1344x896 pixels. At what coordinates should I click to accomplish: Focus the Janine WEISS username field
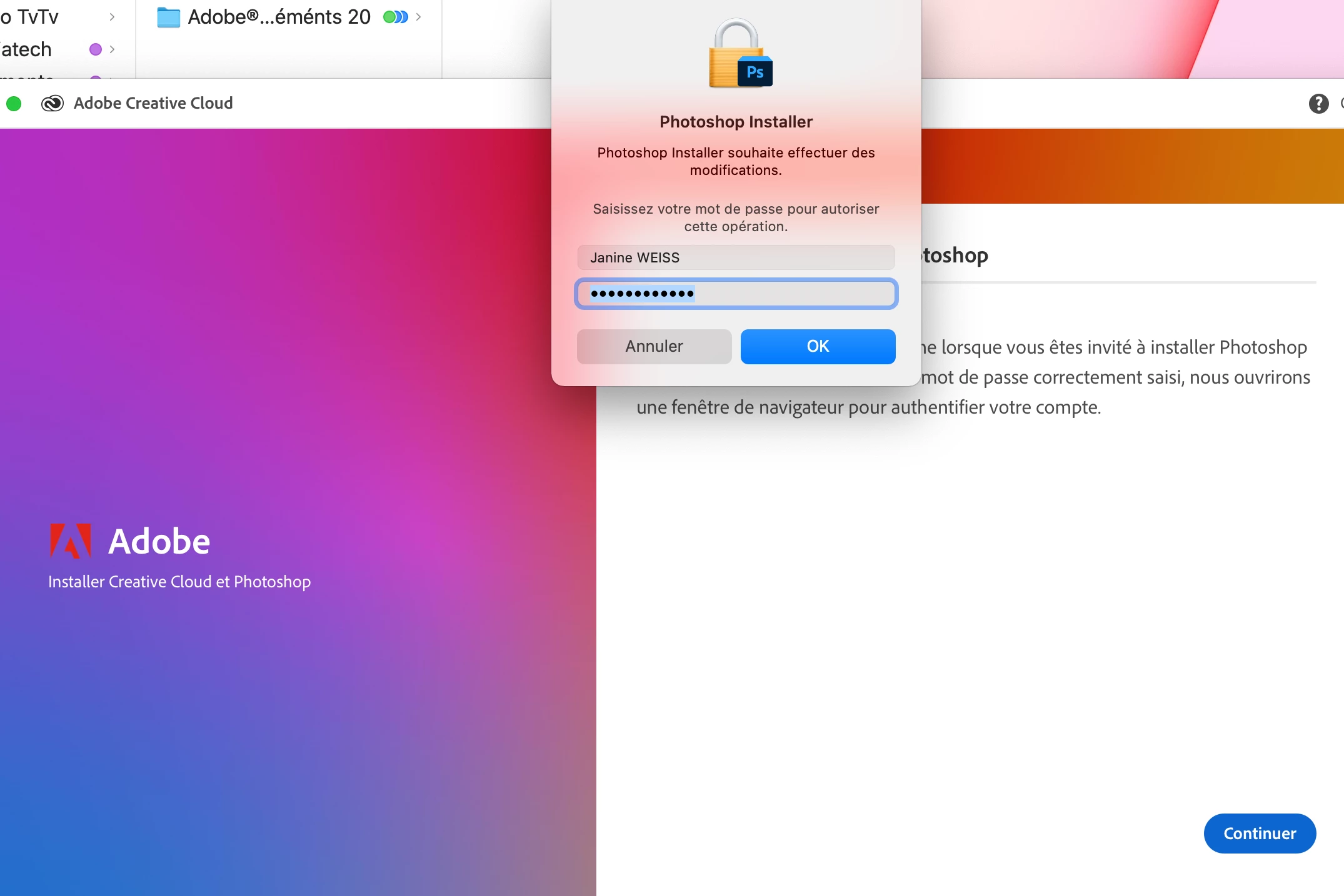[736, 257]
